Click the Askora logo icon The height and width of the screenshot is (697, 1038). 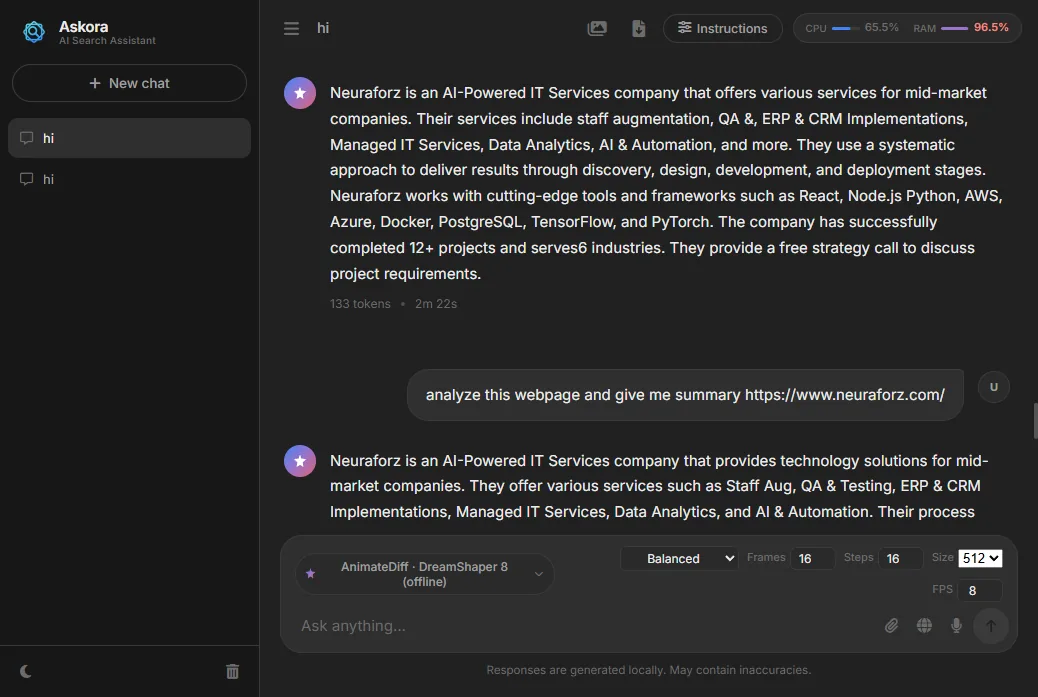34,31
